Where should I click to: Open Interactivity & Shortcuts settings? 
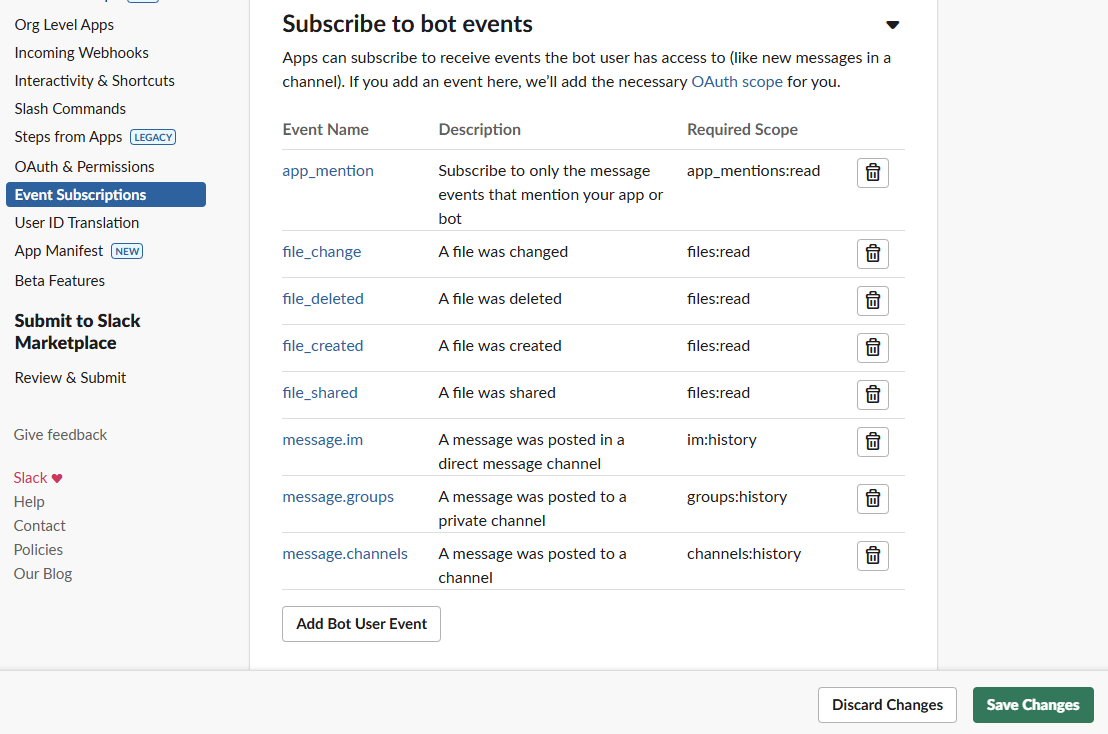pyautogui.click(x=95, y=81)
